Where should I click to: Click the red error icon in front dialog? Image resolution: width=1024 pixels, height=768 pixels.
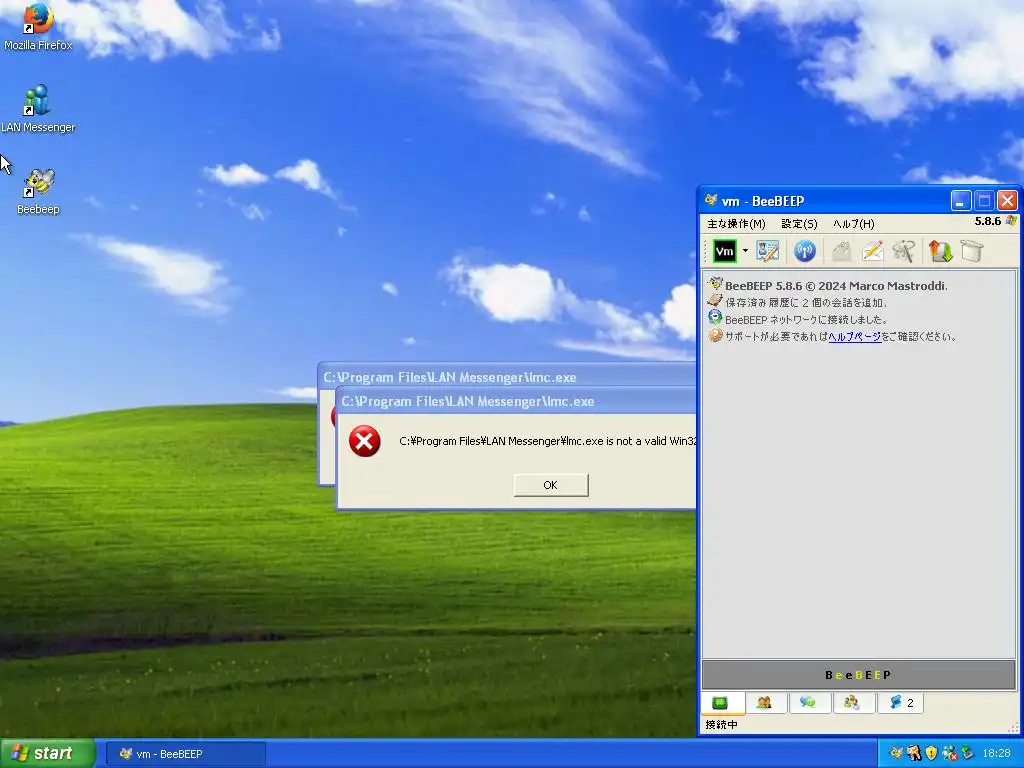coord(364,441)
